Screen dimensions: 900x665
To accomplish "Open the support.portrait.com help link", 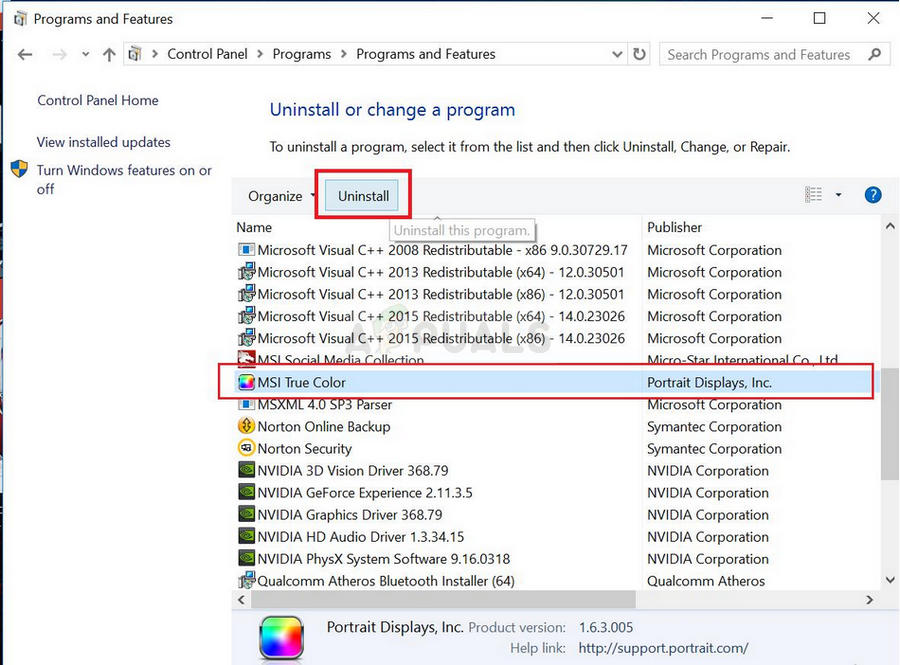I will 663,648.
